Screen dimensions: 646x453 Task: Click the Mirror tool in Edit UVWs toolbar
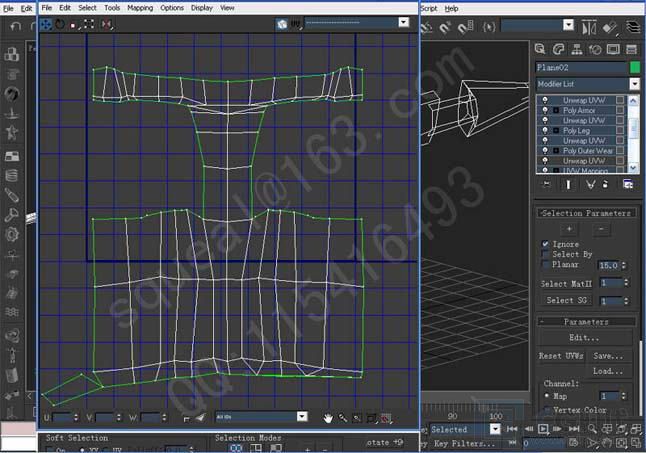click(107, 25)
